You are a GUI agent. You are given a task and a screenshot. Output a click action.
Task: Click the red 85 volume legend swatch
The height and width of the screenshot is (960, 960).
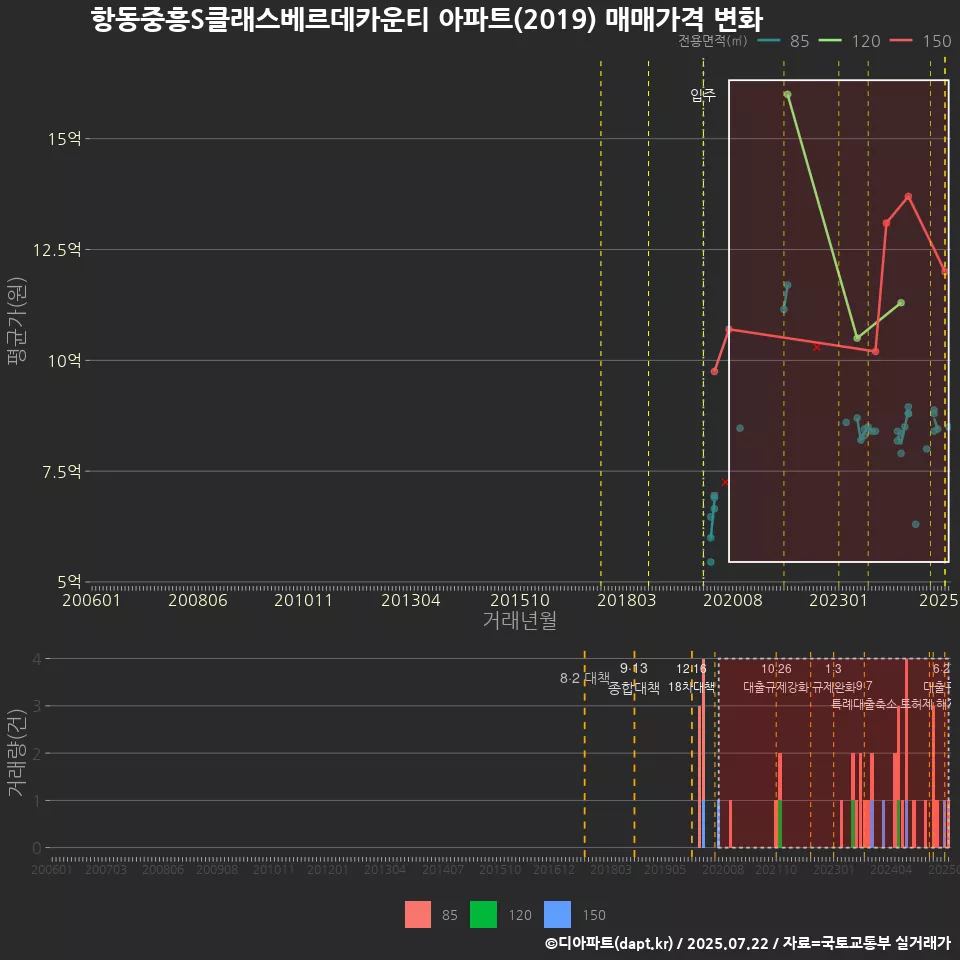[418, 914]
